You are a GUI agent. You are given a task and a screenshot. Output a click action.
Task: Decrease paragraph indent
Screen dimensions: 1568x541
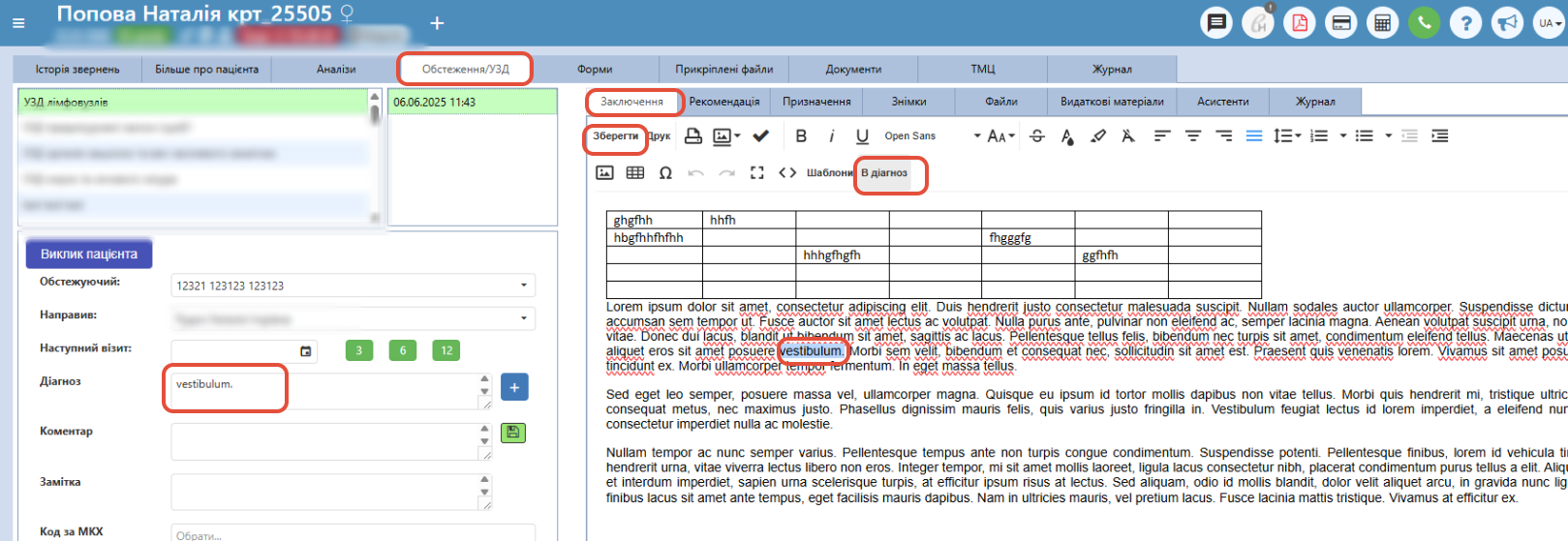1409,136
